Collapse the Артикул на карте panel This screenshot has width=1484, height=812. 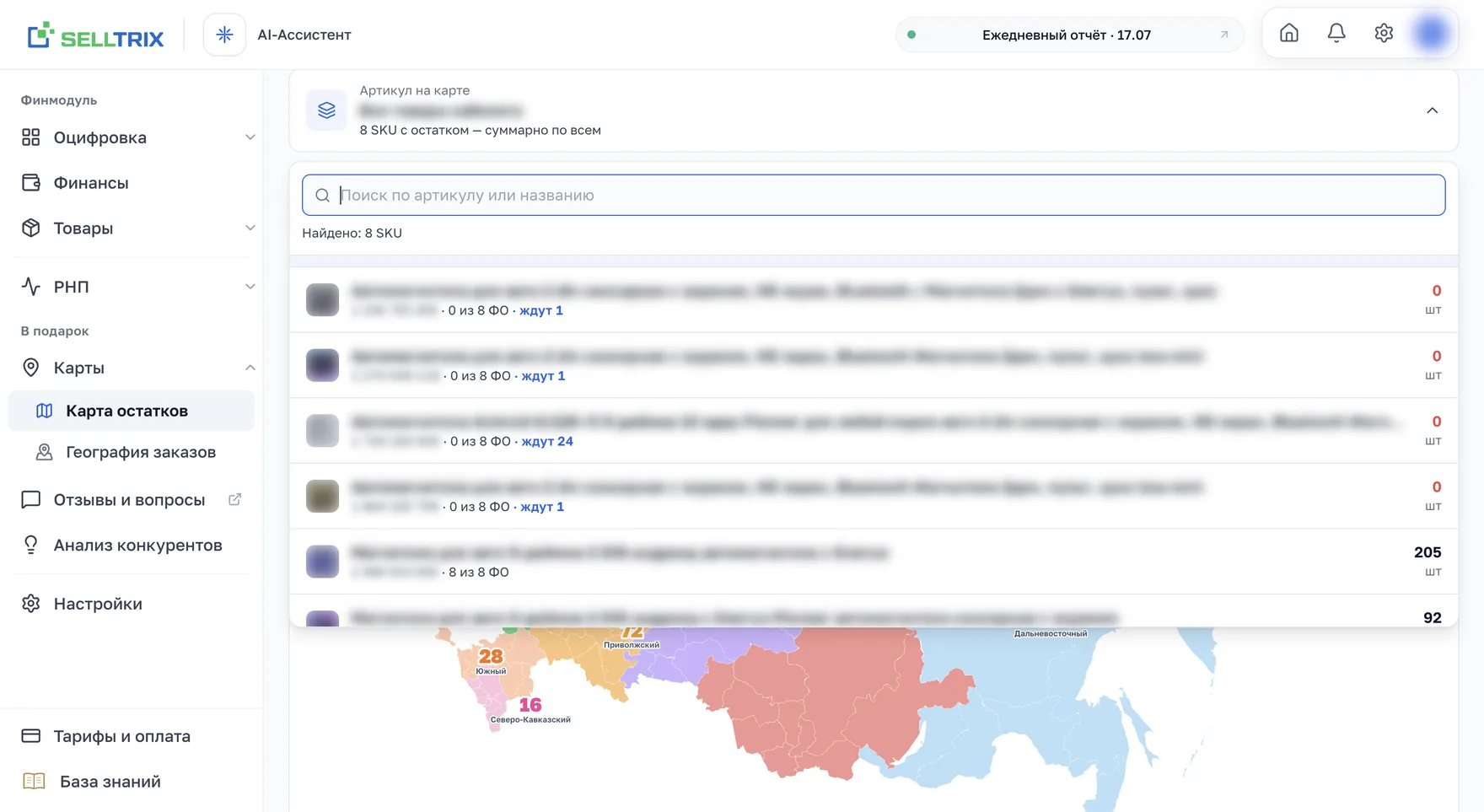(1432, 110)
